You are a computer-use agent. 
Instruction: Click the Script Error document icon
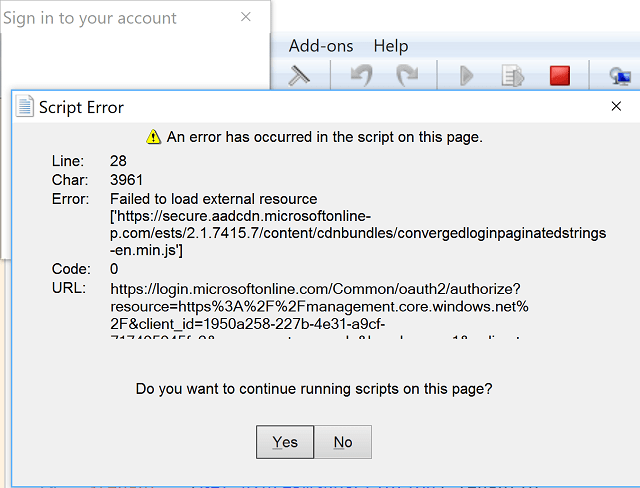(x=24, y=106)
